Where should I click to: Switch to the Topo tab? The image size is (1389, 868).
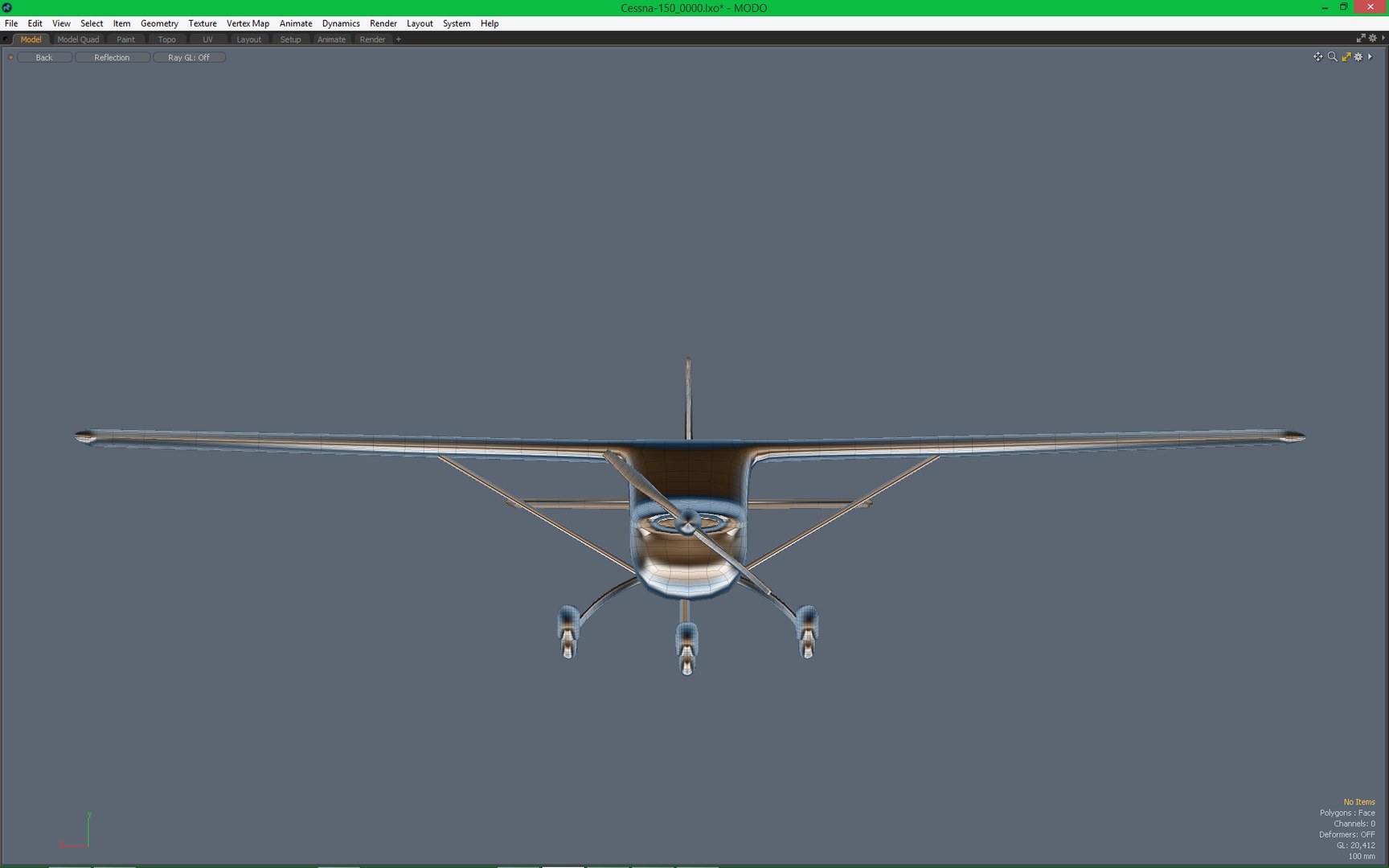click(x=166, y=39)
